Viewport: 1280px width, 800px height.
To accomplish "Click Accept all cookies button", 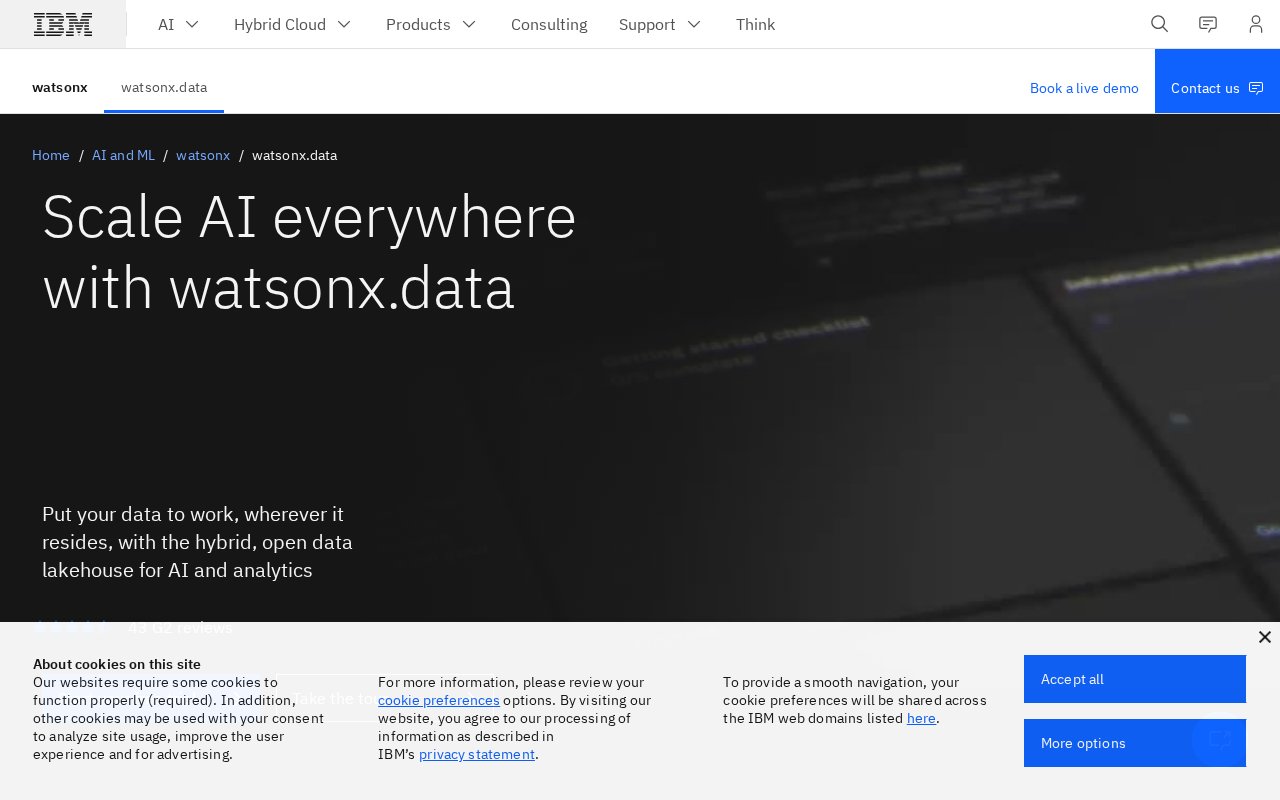I will pyautogui.click(x=1135, y=679).
